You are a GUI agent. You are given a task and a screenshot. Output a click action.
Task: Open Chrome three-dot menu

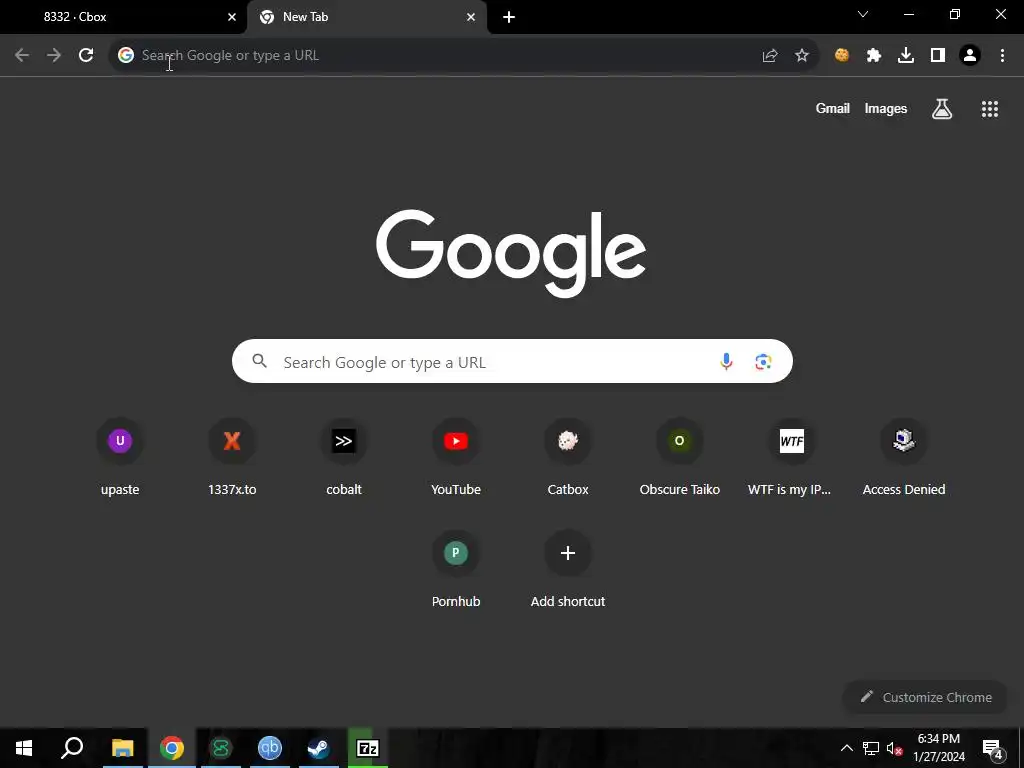click(x=1002, y=56)
